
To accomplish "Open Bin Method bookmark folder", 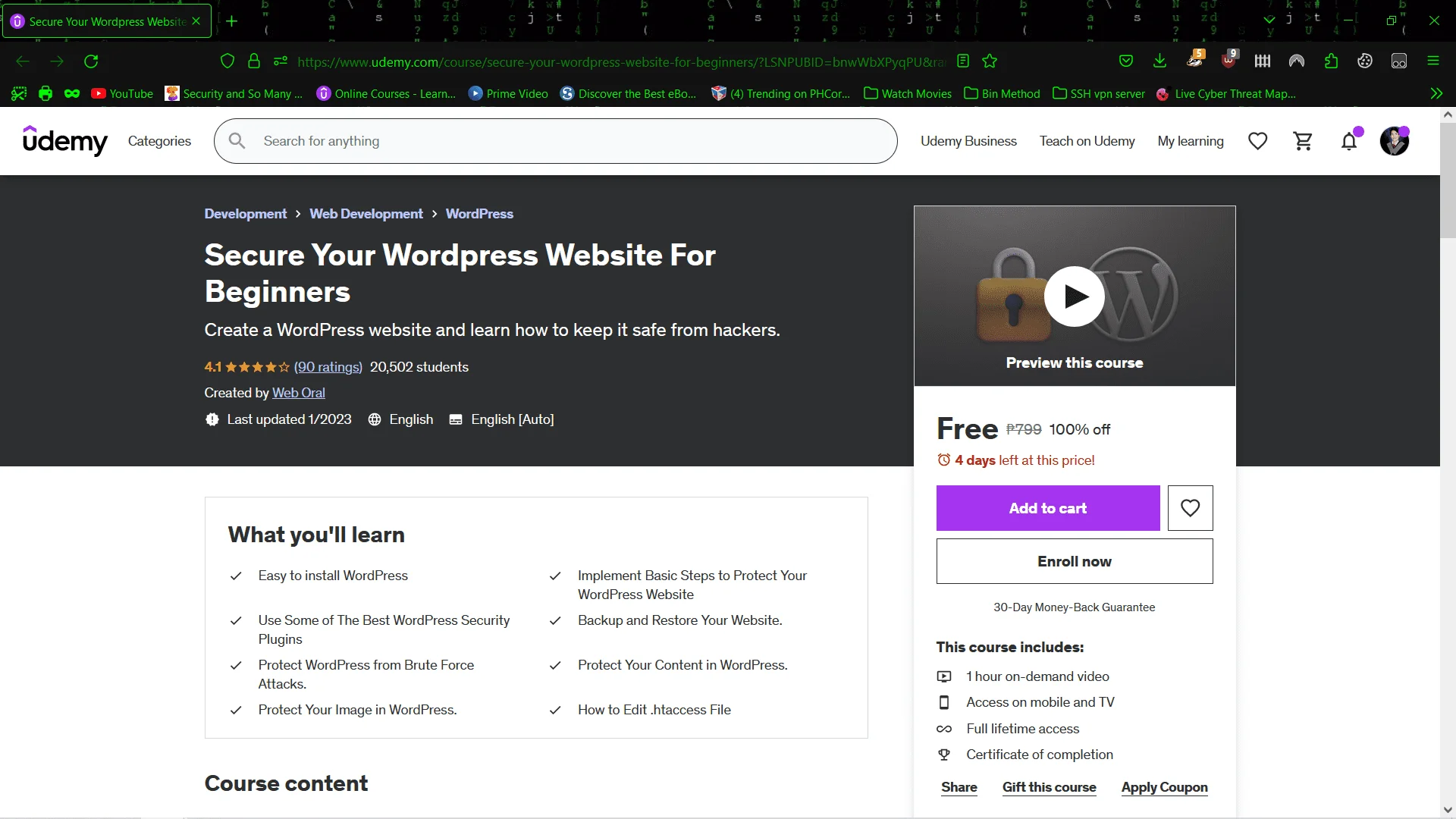I will [x=1002, y=94].
